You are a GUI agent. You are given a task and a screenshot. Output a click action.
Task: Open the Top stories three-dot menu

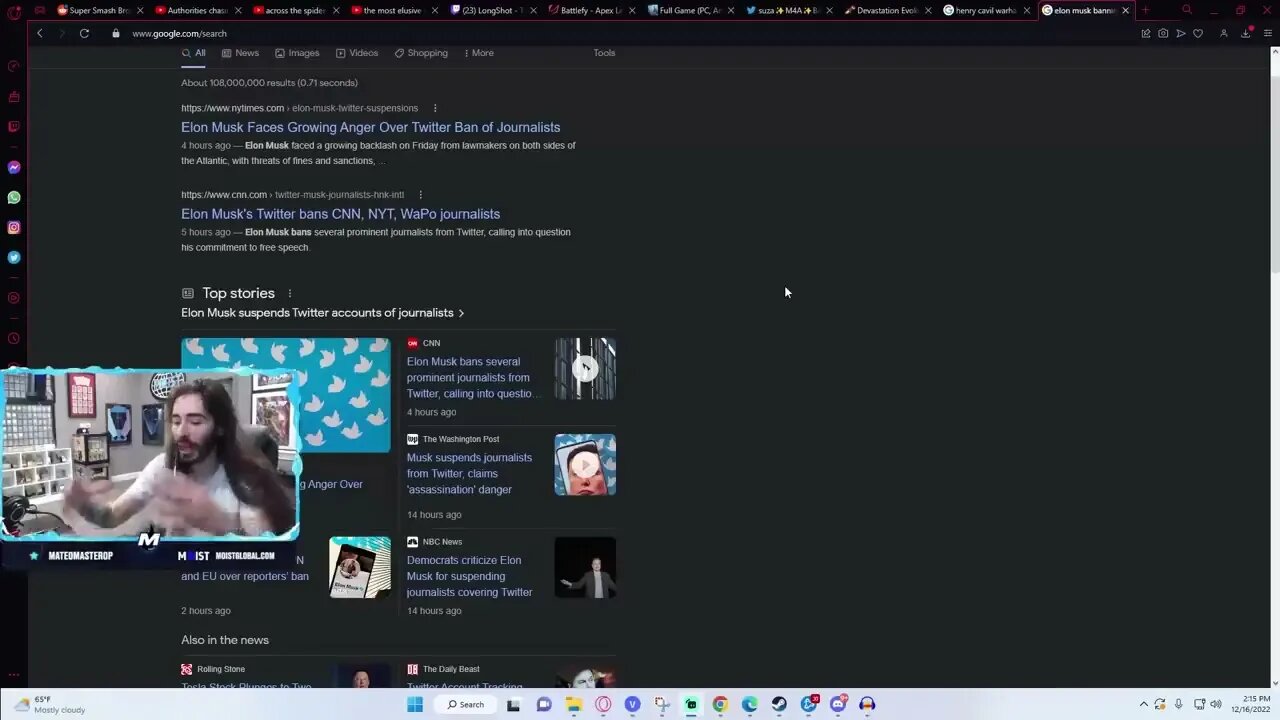[290, 293]
